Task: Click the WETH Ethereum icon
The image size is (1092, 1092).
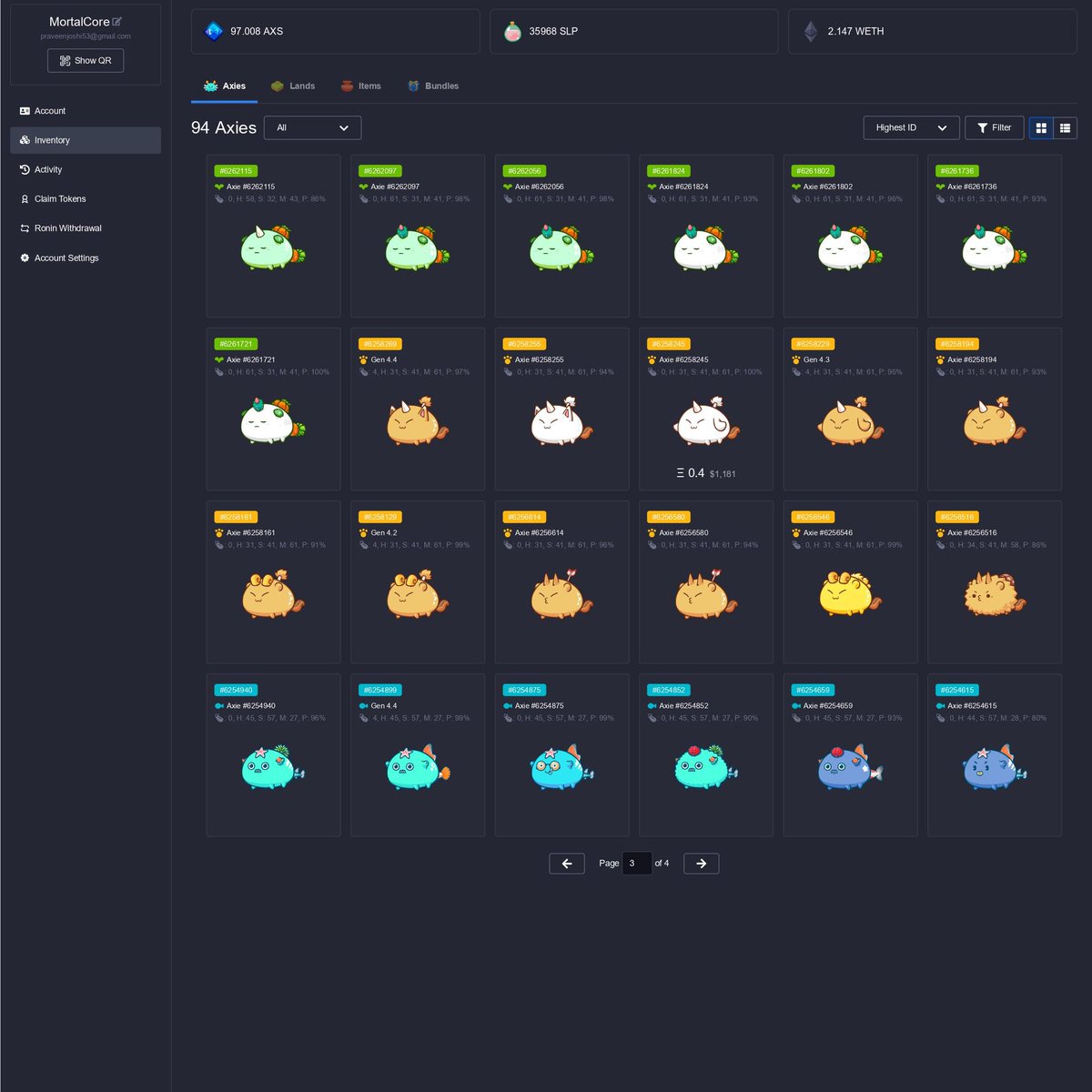Action: coord(811,32)
